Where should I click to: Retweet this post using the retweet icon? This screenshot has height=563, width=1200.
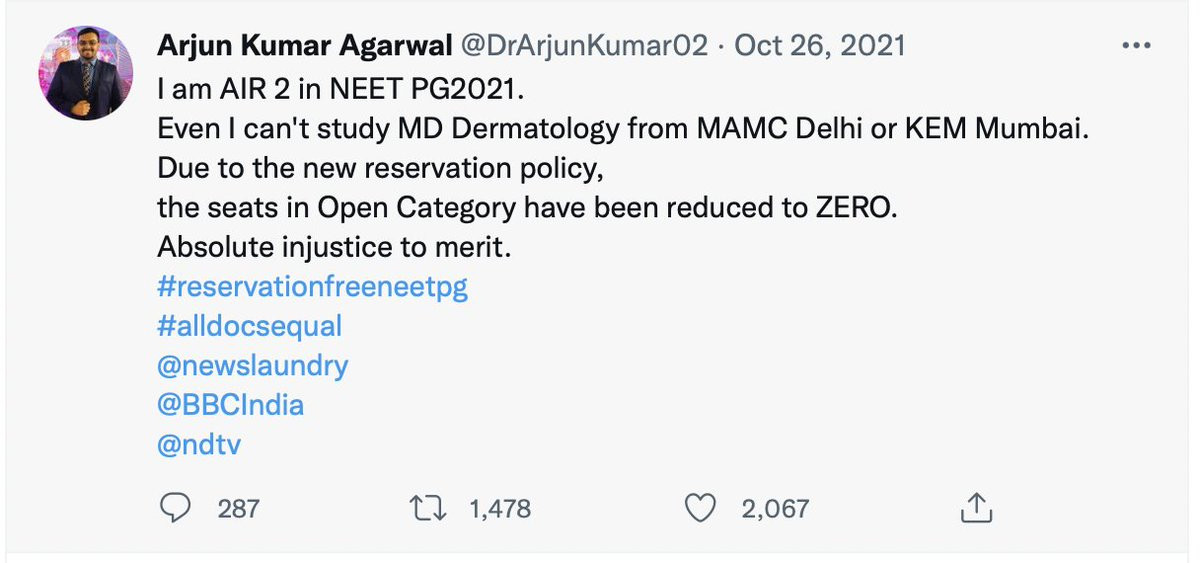point(431,508)
